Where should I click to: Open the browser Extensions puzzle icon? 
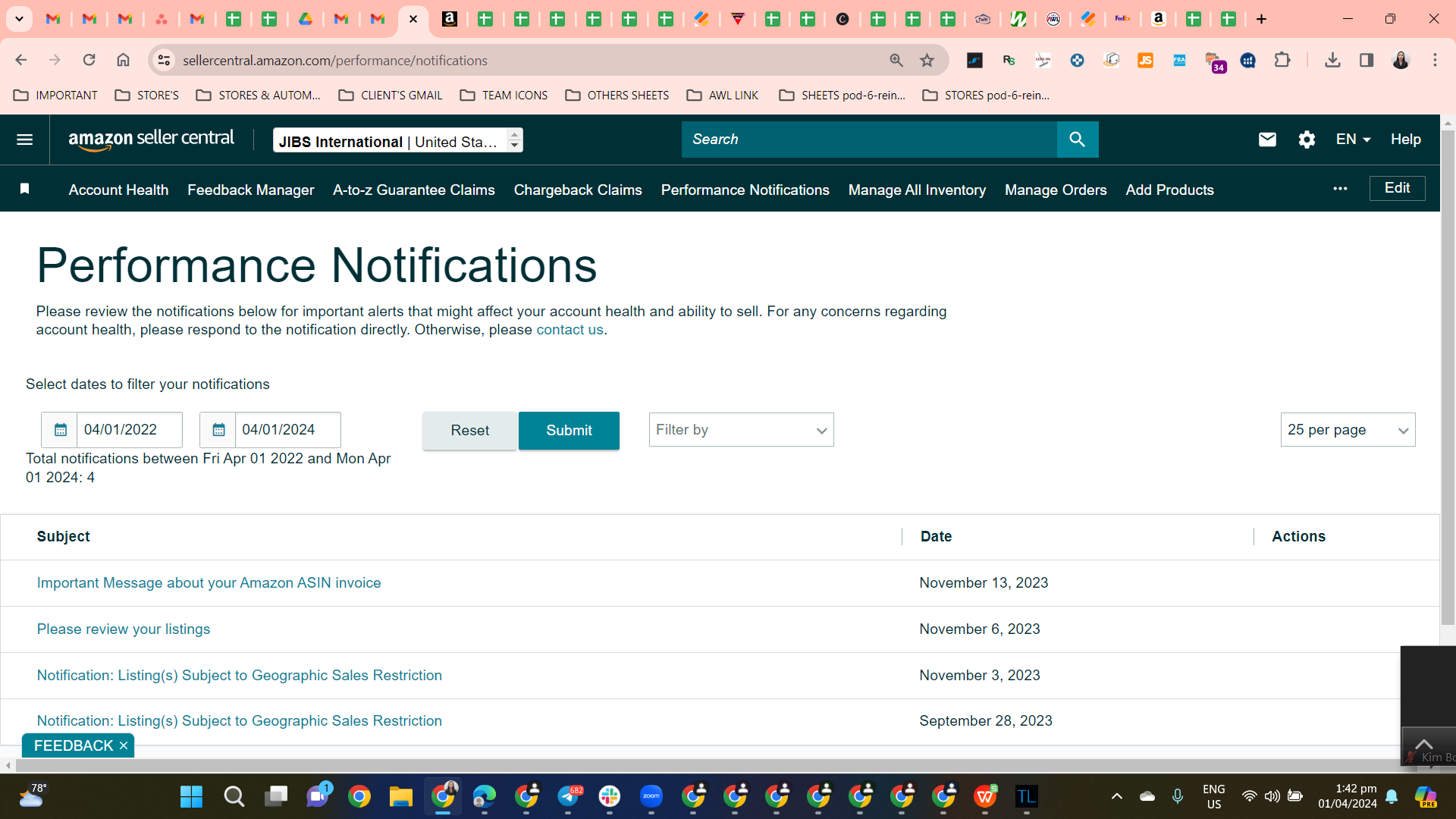1282,60
